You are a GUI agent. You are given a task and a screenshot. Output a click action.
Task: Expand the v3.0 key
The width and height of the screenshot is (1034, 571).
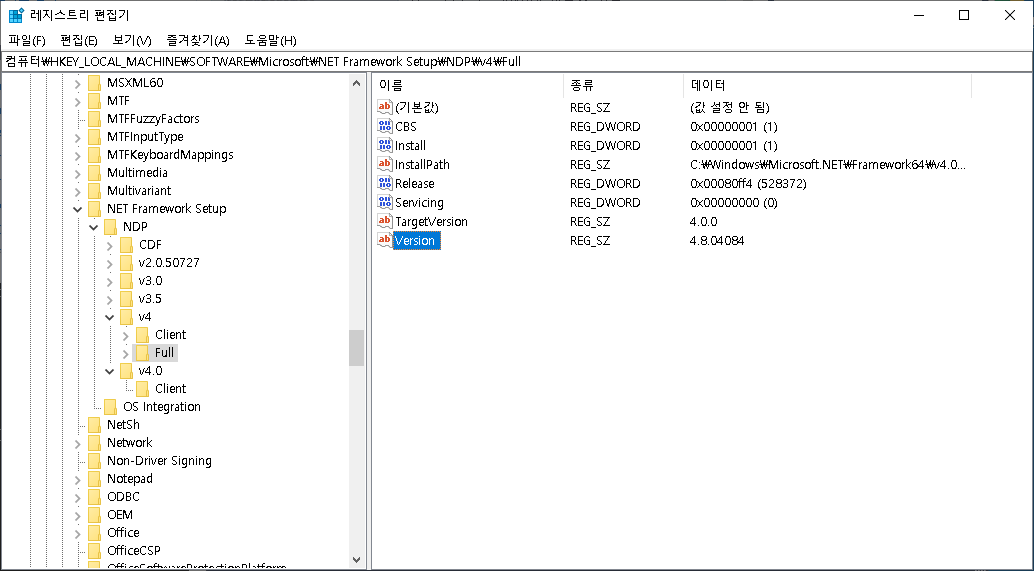pos(109,281)
